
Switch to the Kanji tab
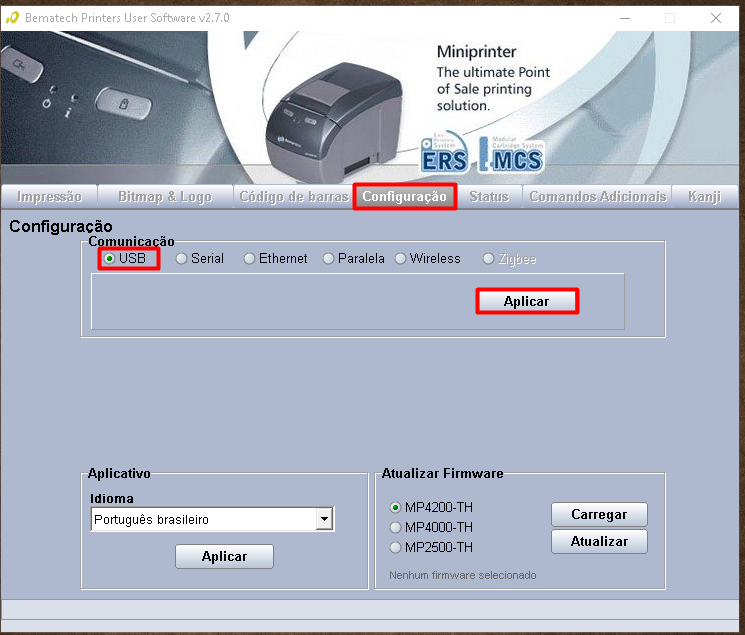click(705, 197)
